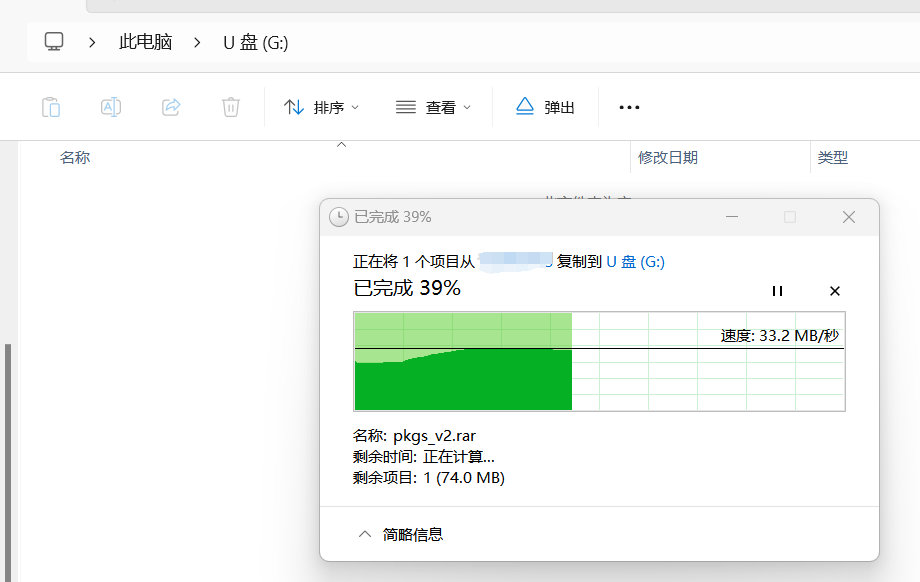This screenshot has width=920, height=582.
Task: Click the rename icon in toolbar
Action: coord(111,107)
